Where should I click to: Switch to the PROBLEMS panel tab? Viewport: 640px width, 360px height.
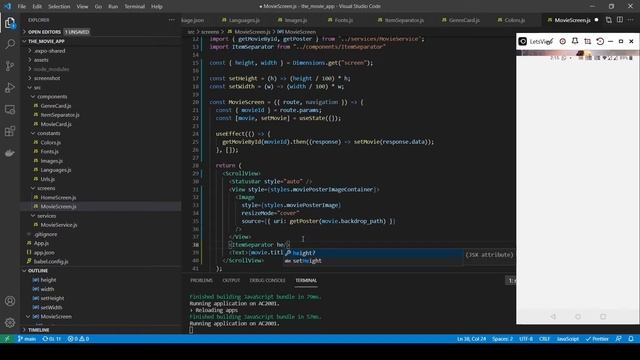point(201,280)
